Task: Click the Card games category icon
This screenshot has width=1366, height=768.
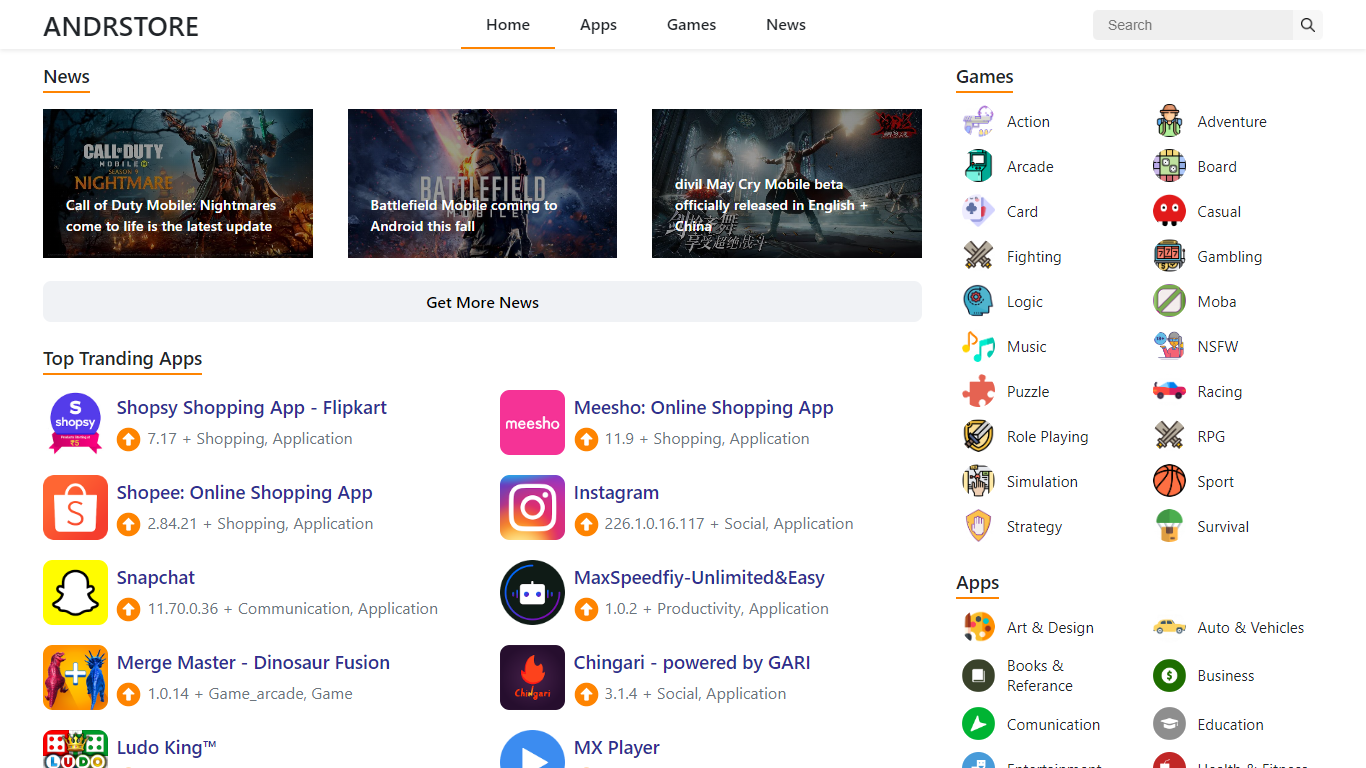Action: click(978, 211)
